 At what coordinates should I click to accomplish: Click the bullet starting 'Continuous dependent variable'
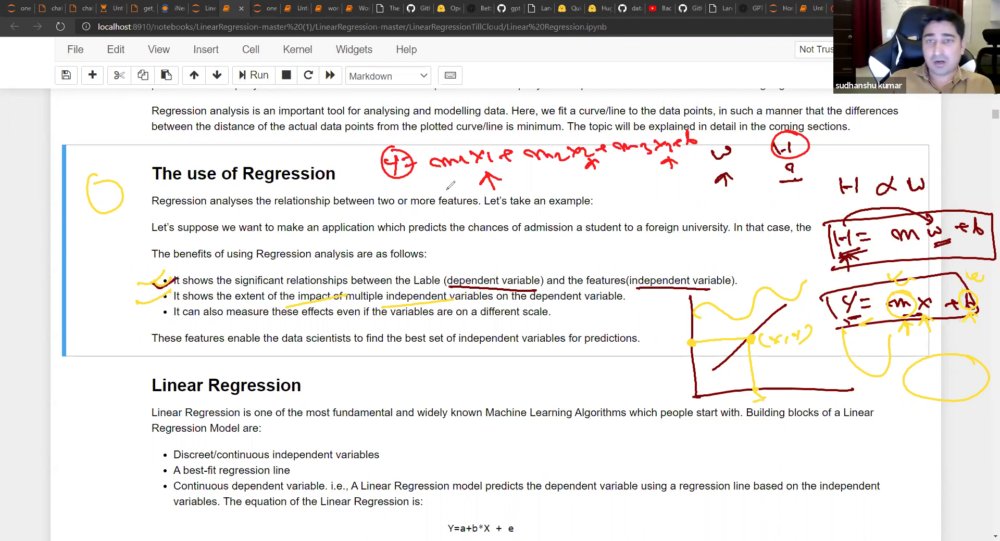[526, 494]
